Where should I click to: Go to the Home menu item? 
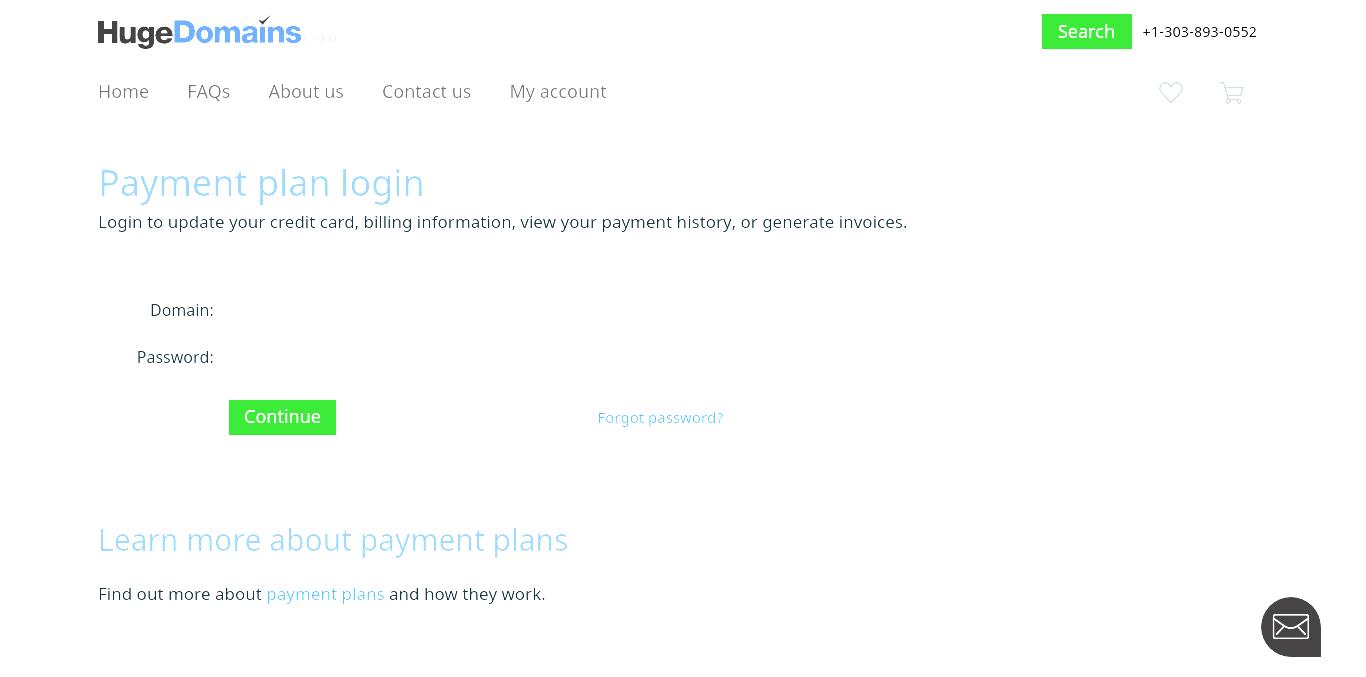pos(123,91)
